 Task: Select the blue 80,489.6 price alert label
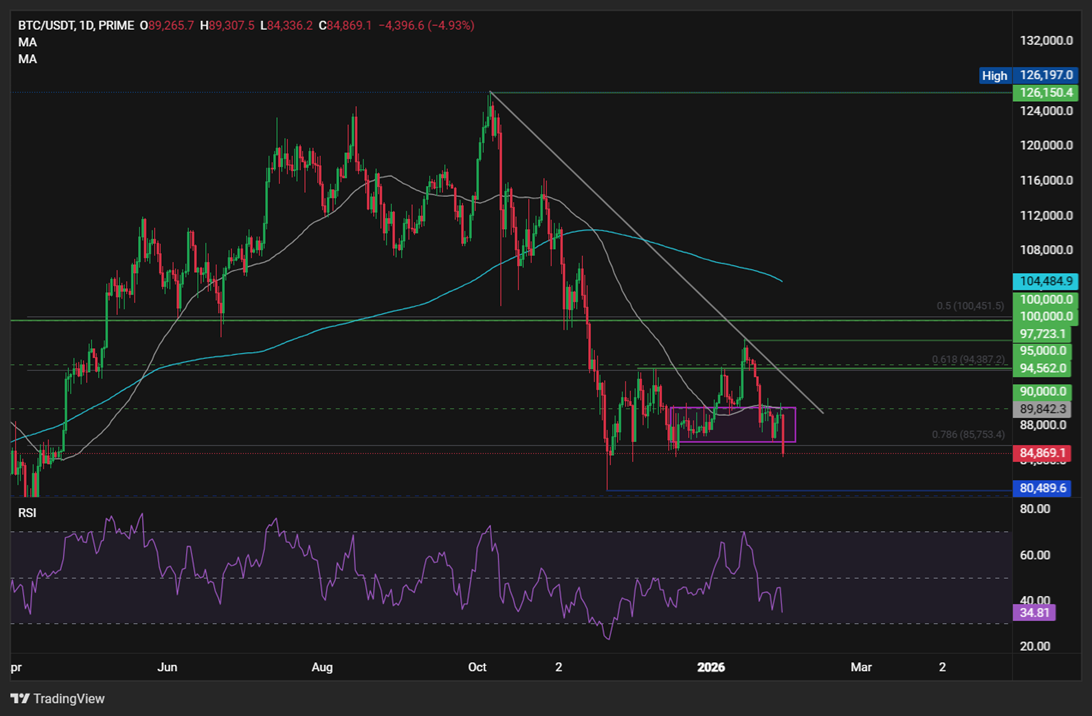(1045, 488)
